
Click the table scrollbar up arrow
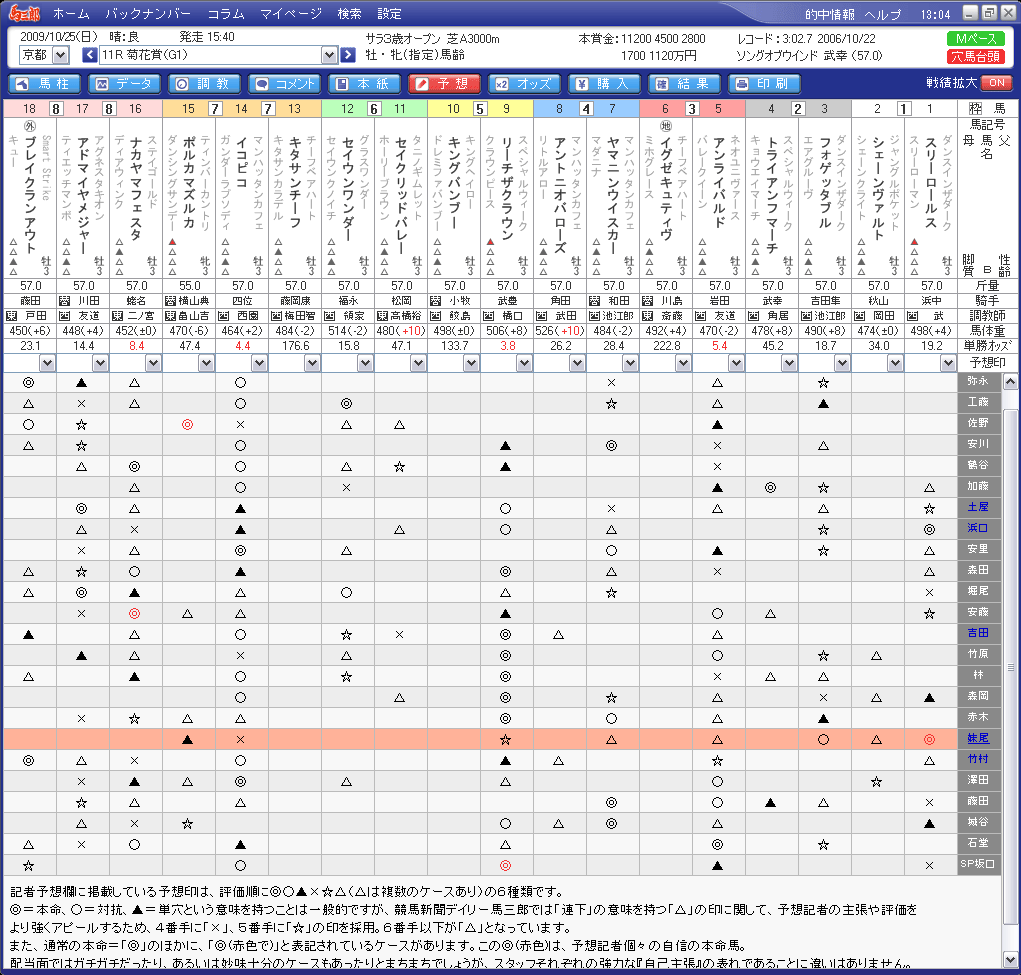click(1011, 382)
